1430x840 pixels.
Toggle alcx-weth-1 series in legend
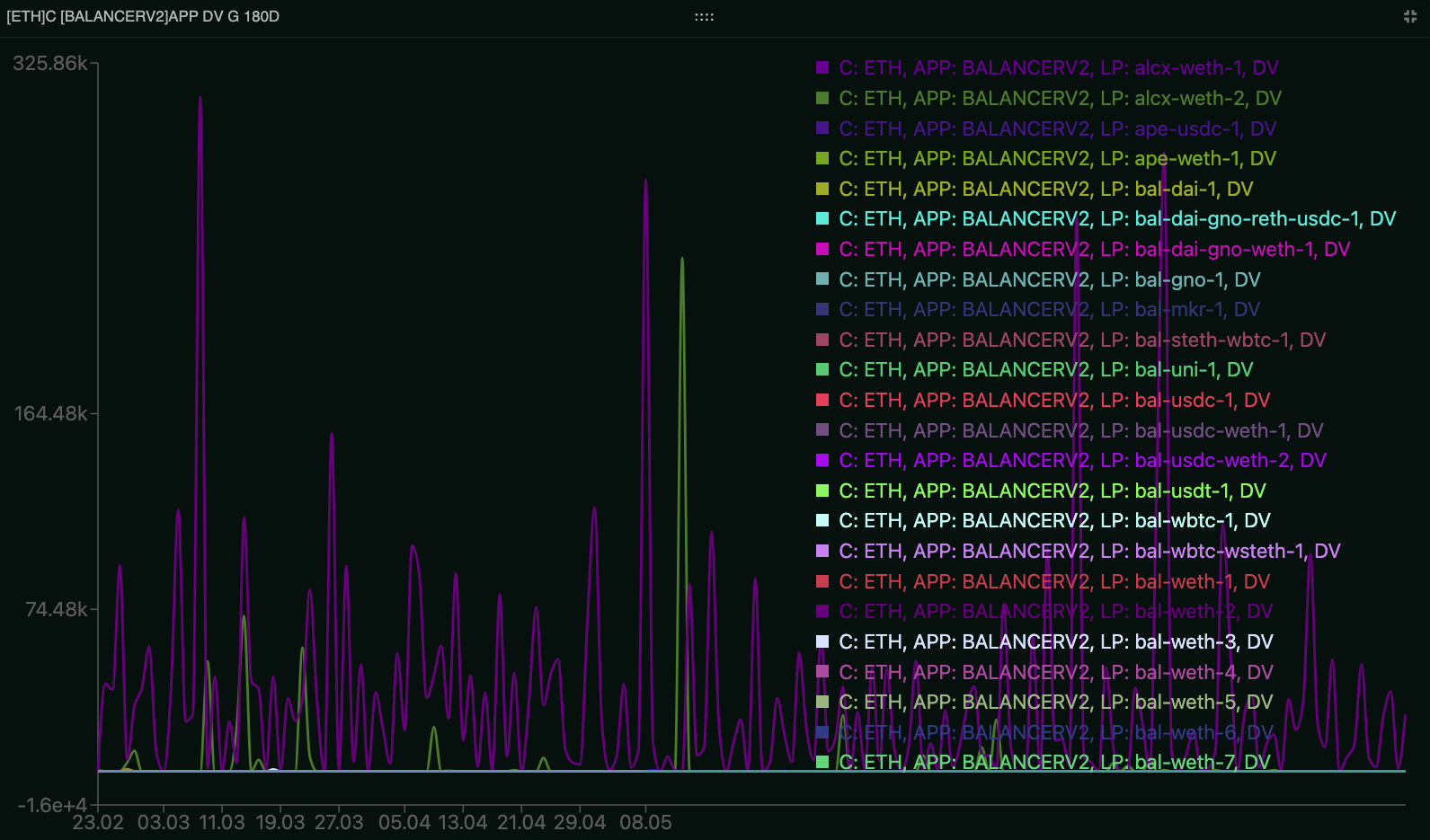(1058, 68)
